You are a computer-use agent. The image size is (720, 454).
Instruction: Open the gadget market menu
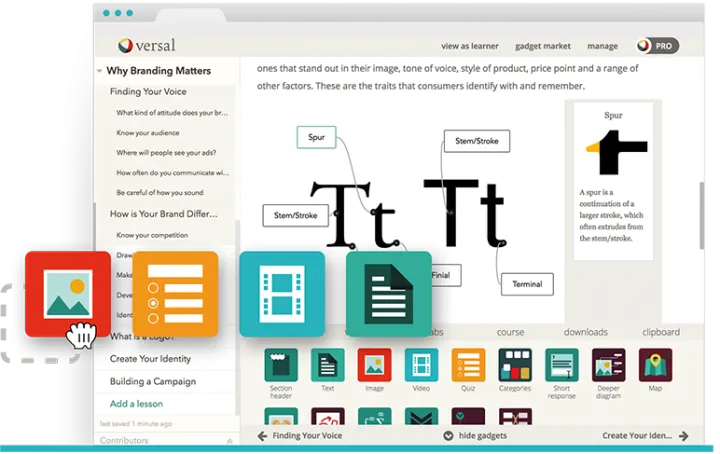[543, 46]
